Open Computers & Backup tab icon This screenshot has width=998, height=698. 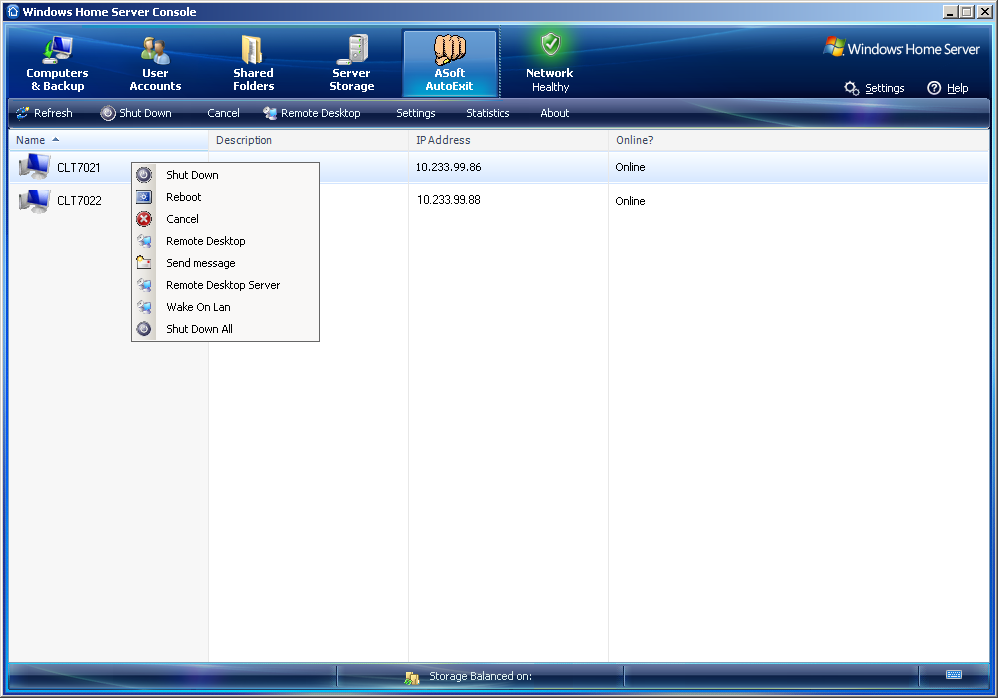[57, 50]
